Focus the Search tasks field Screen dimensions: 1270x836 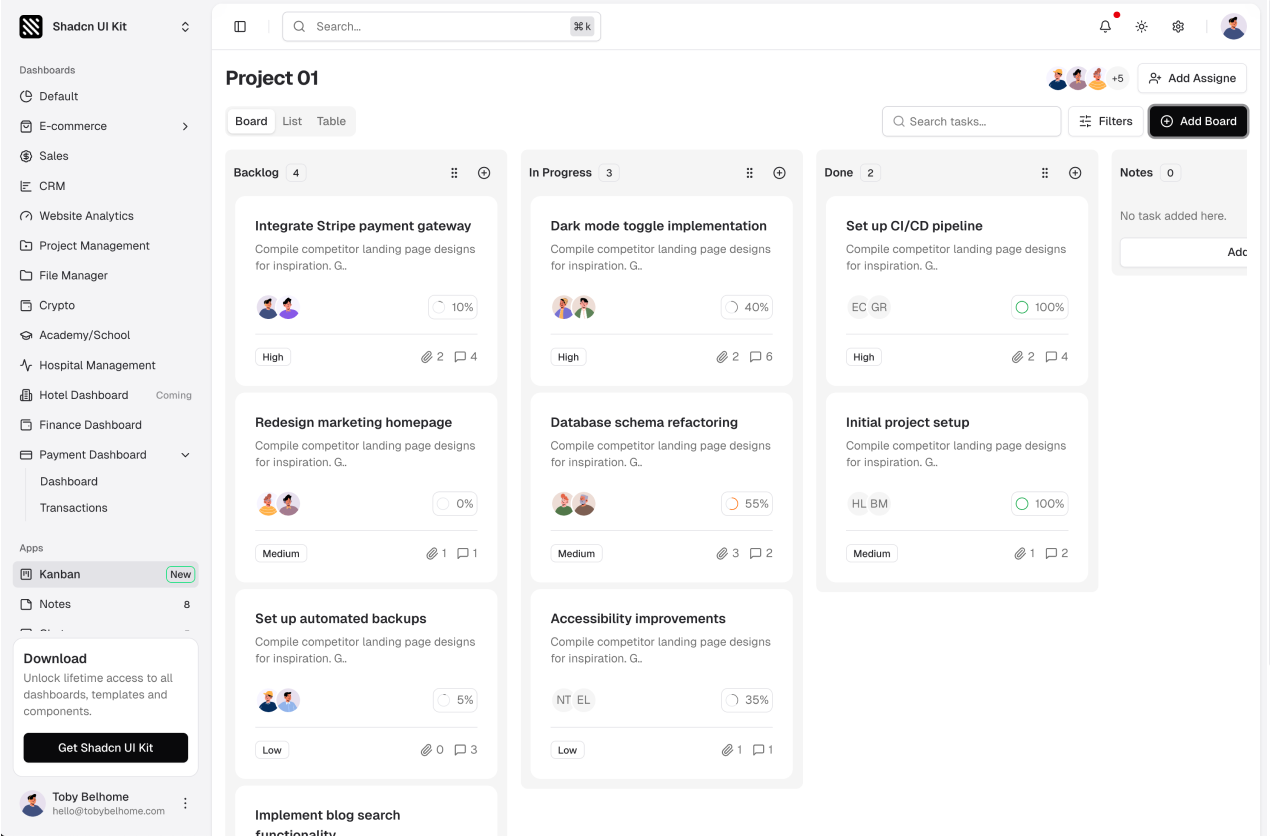click(971, 121)
